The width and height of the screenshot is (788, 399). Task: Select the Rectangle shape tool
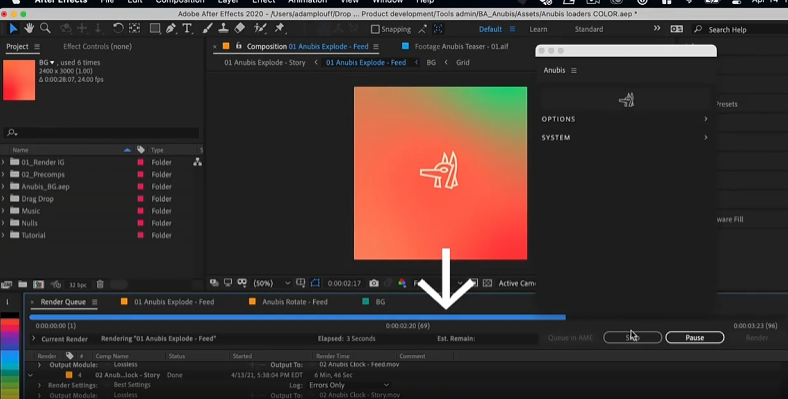(x=155, y=29)
